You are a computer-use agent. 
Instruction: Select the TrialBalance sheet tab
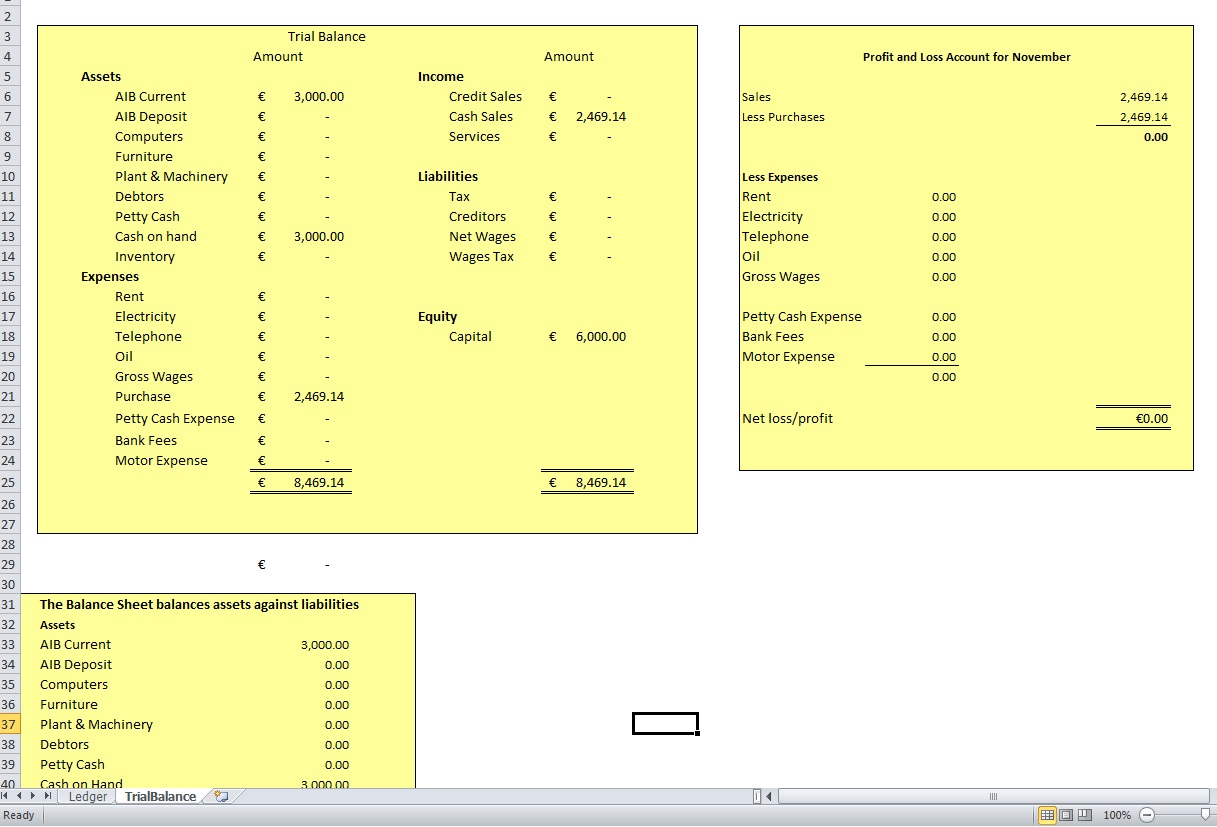[160, 797]
